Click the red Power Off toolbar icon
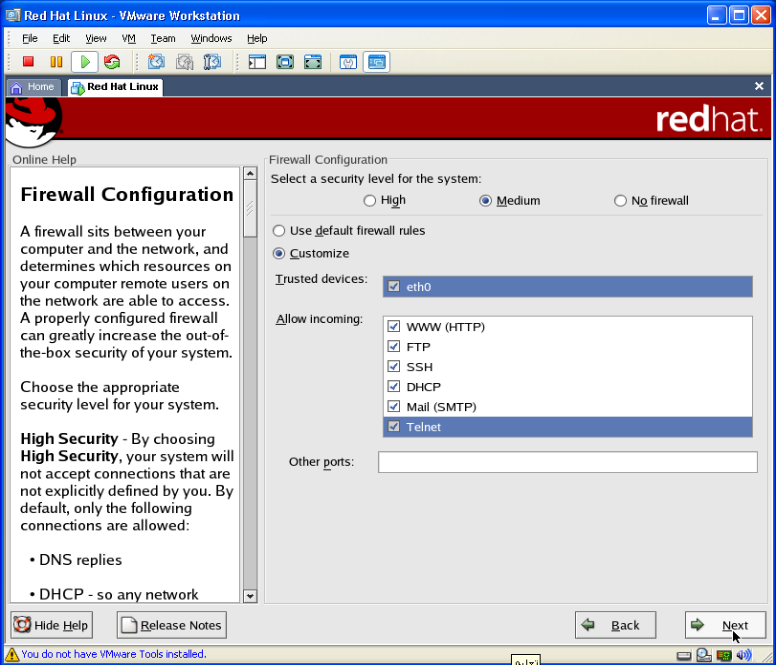The width and height of the screenshot is (776, 665). pyautogui.click(x=28, y=62)
